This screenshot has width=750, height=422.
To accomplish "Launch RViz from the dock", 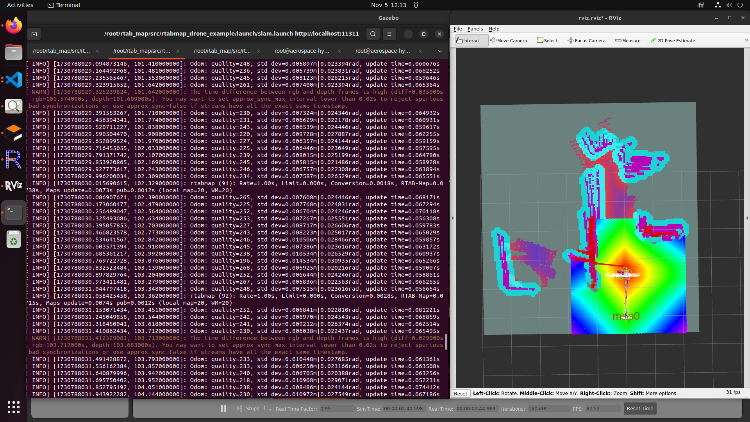I will [13, 185].
